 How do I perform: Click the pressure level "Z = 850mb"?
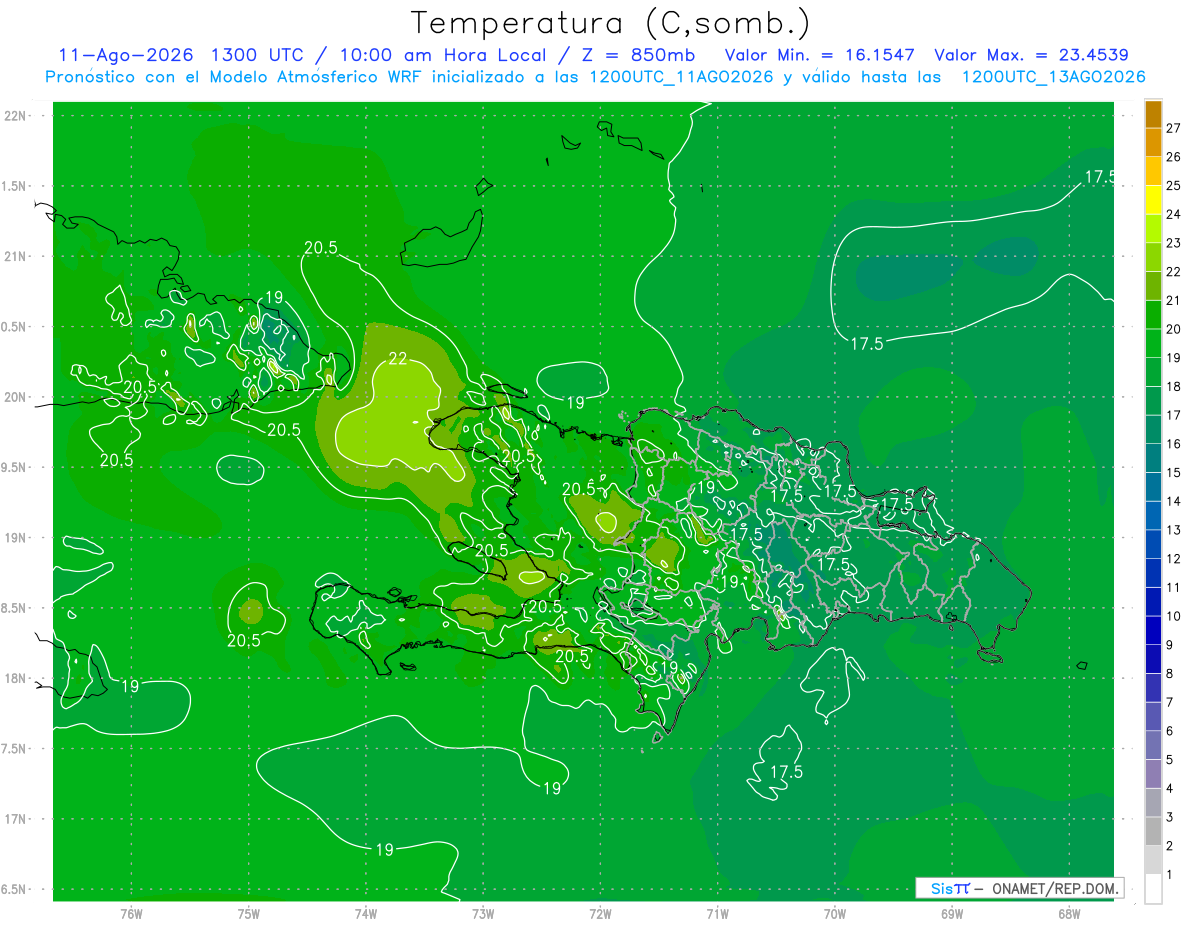point(637,55)
